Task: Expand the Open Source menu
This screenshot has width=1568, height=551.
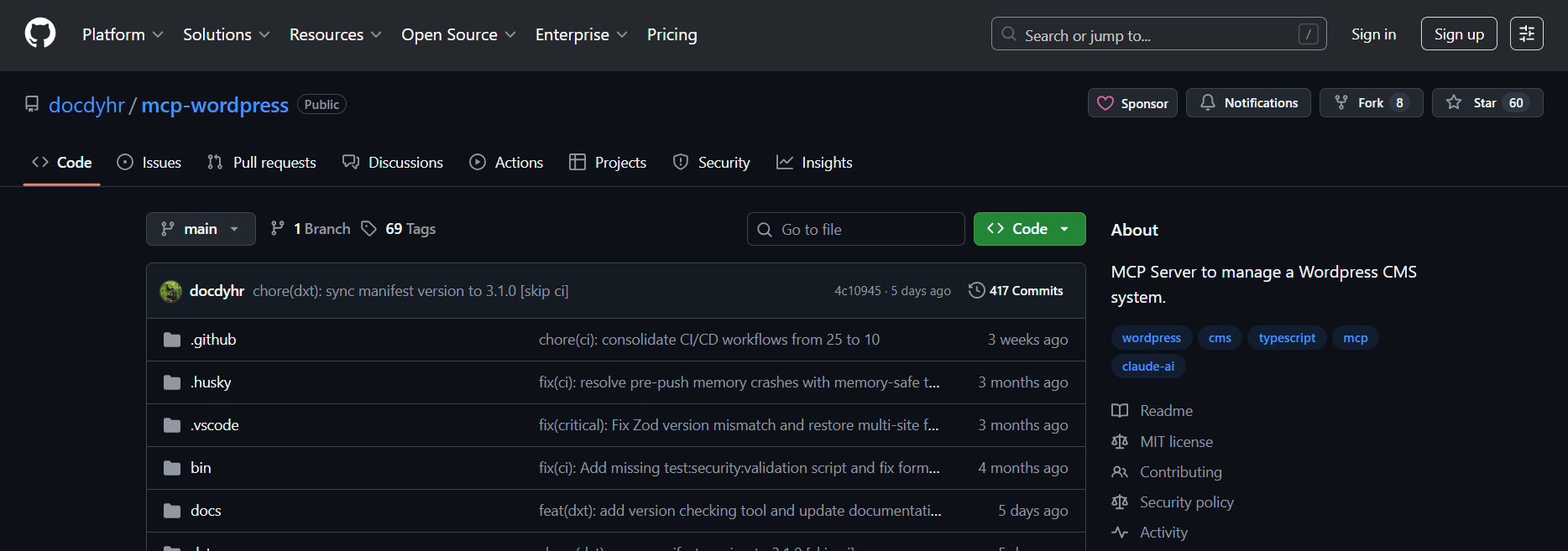Action: pyautogui.click(x=458, y=34)
